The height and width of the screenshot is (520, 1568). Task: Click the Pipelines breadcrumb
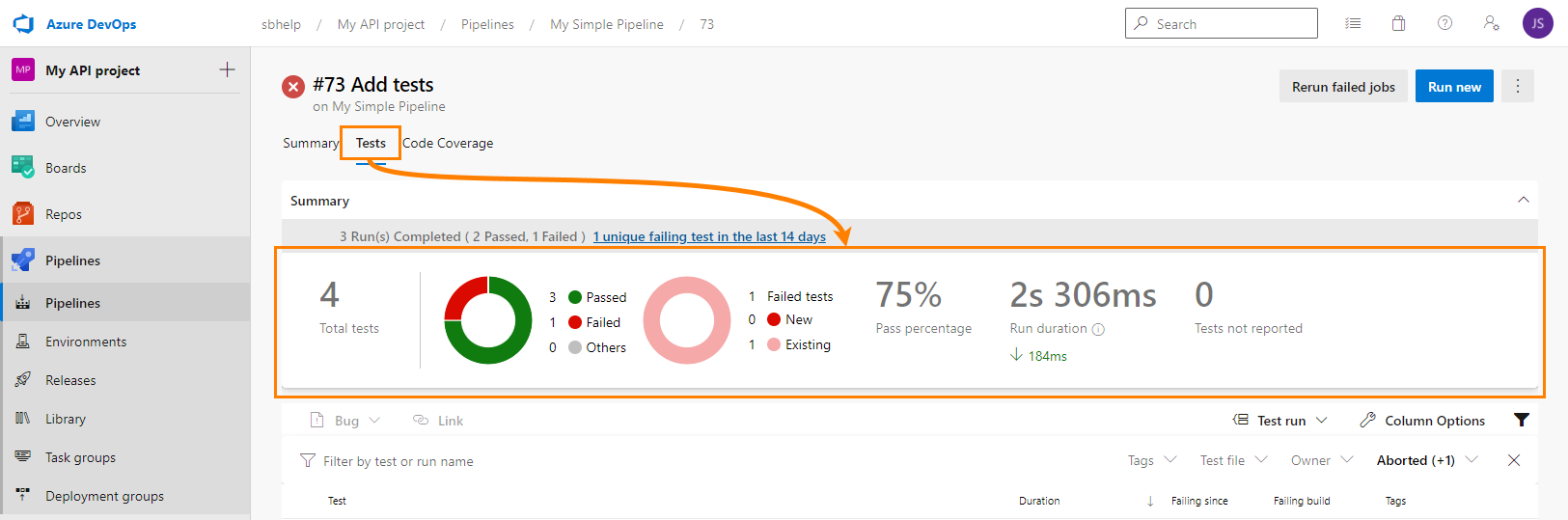pos(487,24)
